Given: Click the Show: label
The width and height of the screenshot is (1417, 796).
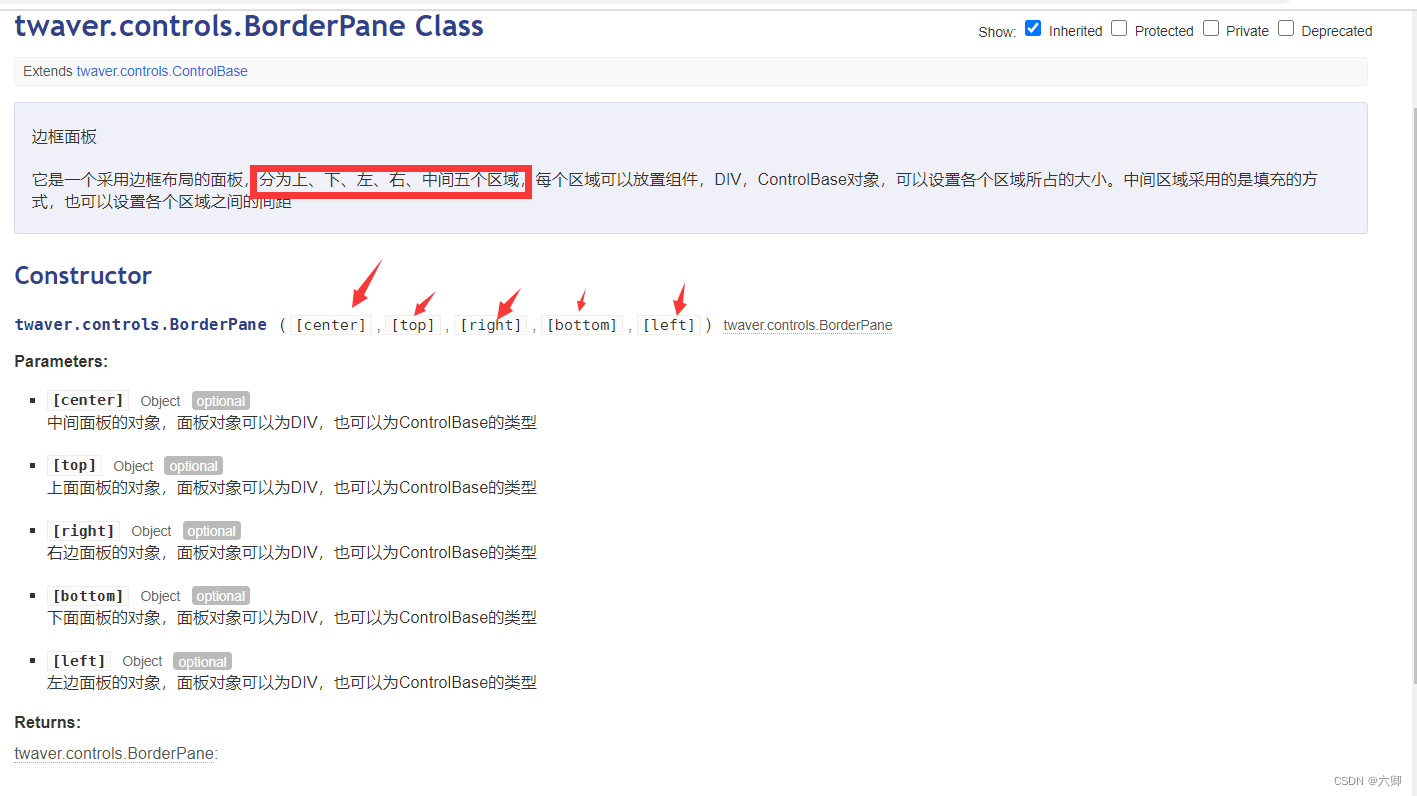Looking at the screenshot, I should click(997, 32).
